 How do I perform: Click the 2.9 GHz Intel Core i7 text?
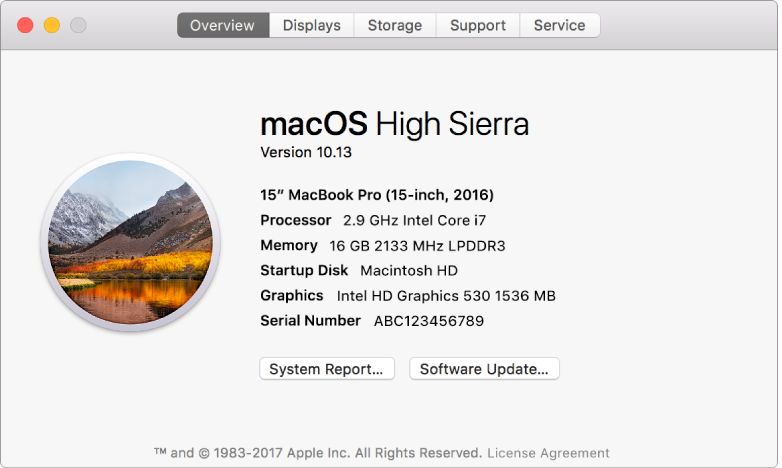click(415, 220)
